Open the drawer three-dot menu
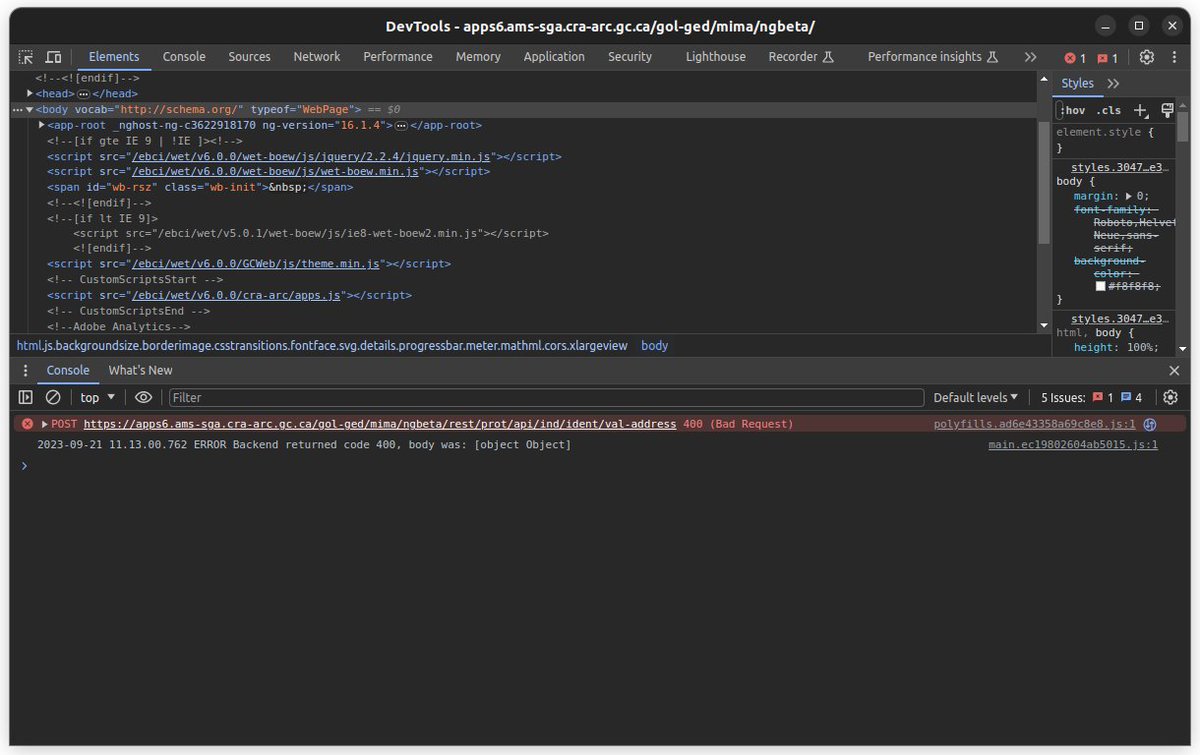 click(26, 370)
